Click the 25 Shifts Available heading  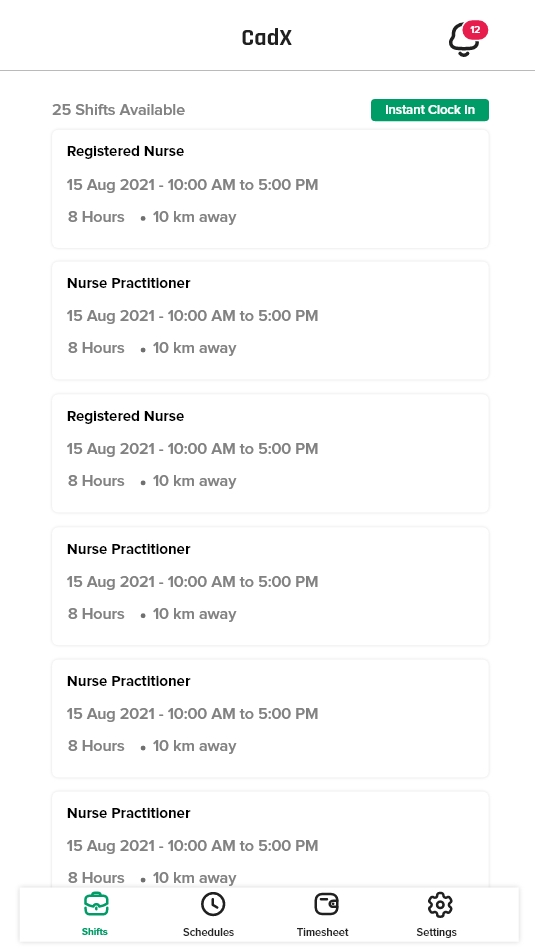(119, 110)
